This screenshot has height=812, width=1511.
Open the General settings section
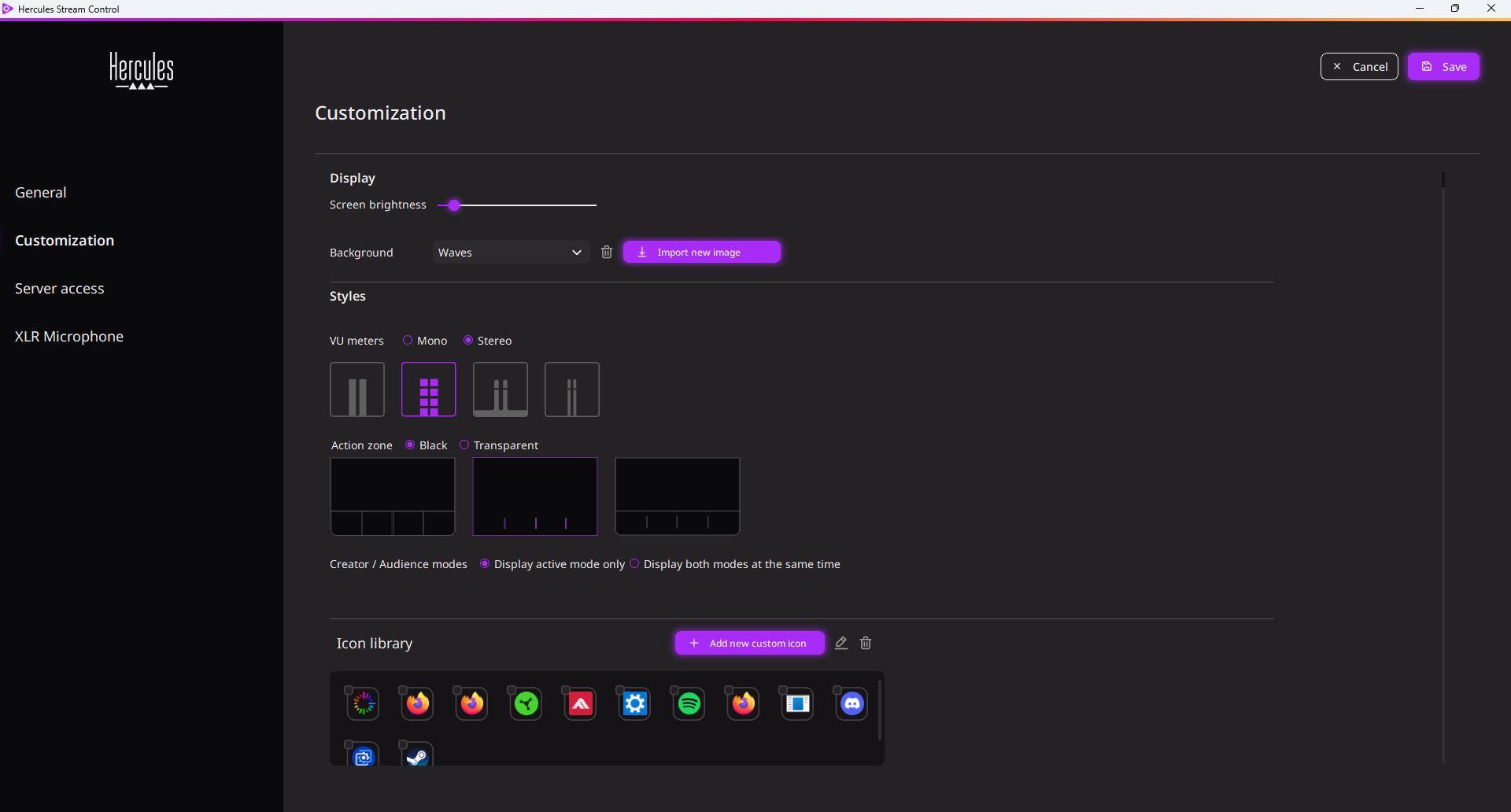click(41, 193)
